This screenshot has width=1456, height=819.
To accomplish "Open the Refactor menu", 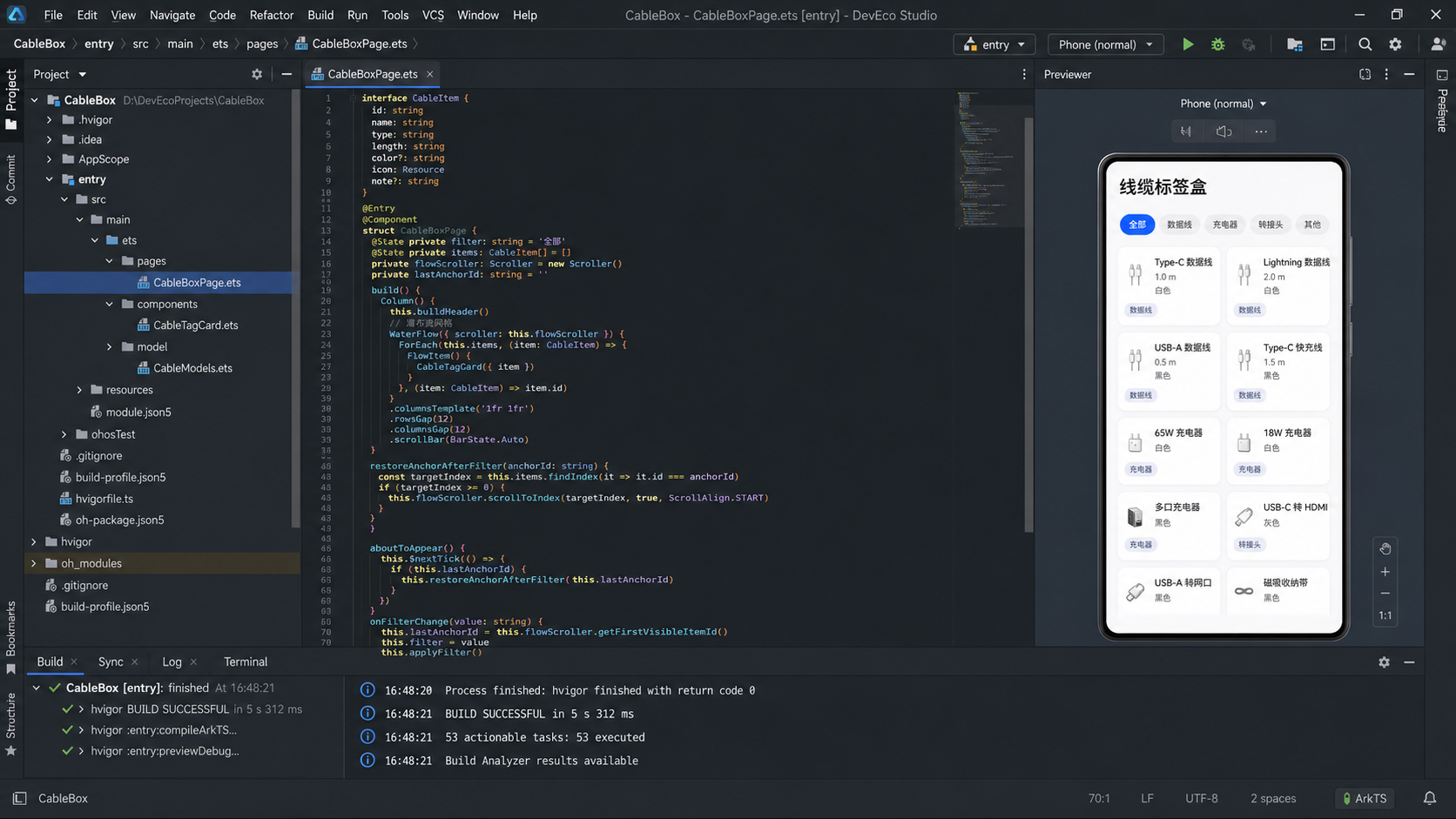I will pos(272,15).
